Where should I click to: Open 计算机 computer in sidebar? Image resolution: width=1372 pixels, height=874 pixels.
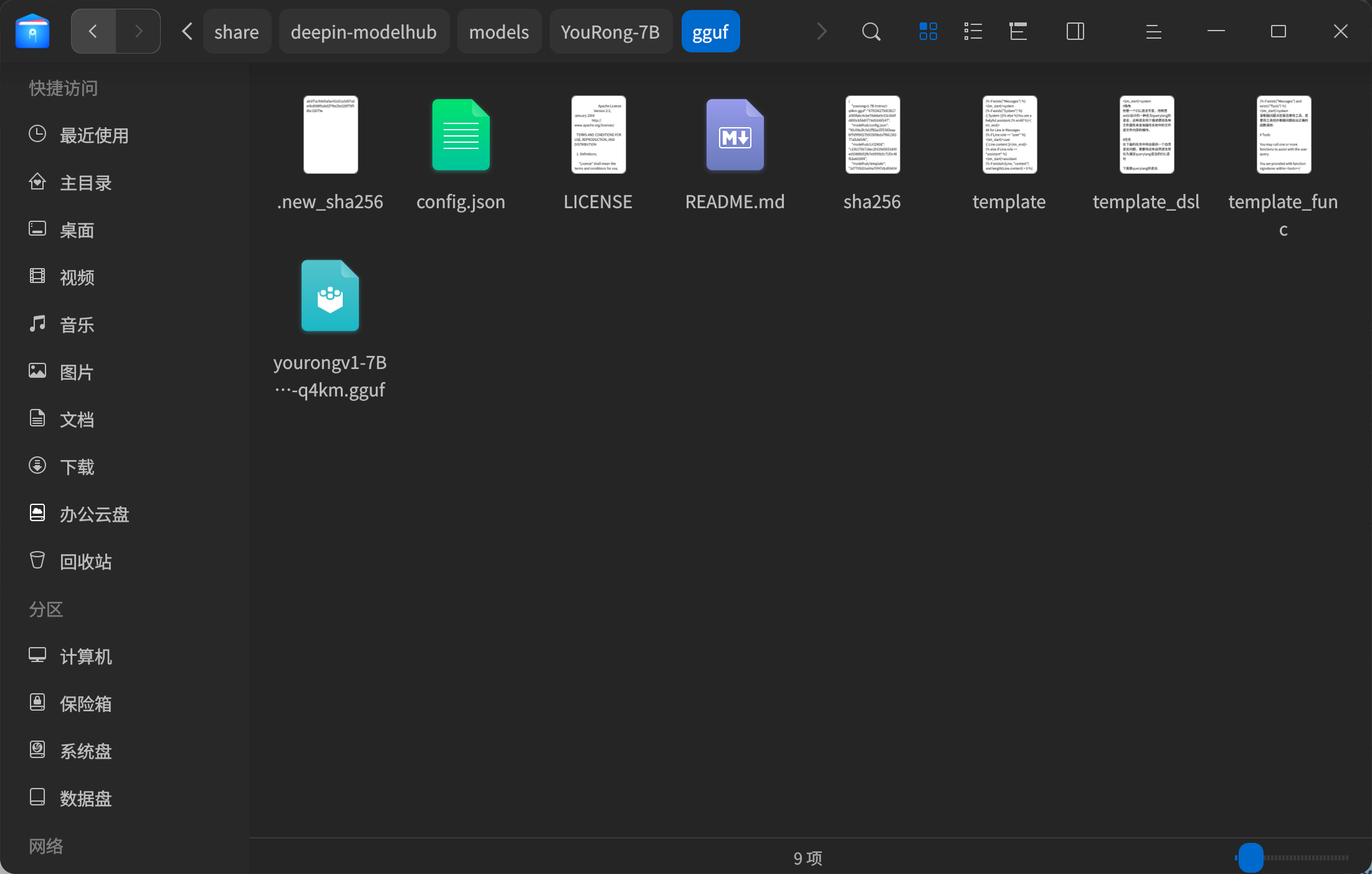click(x=125, y=656)
